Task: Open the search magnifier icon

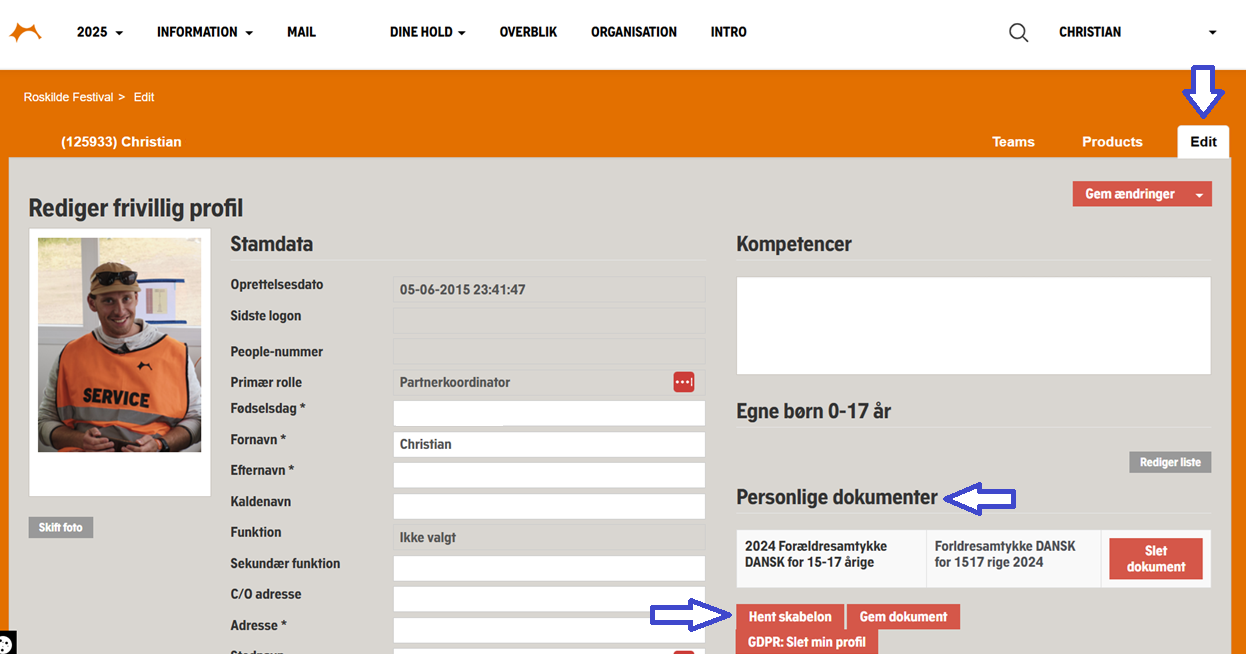Action: coord(1018,33)
